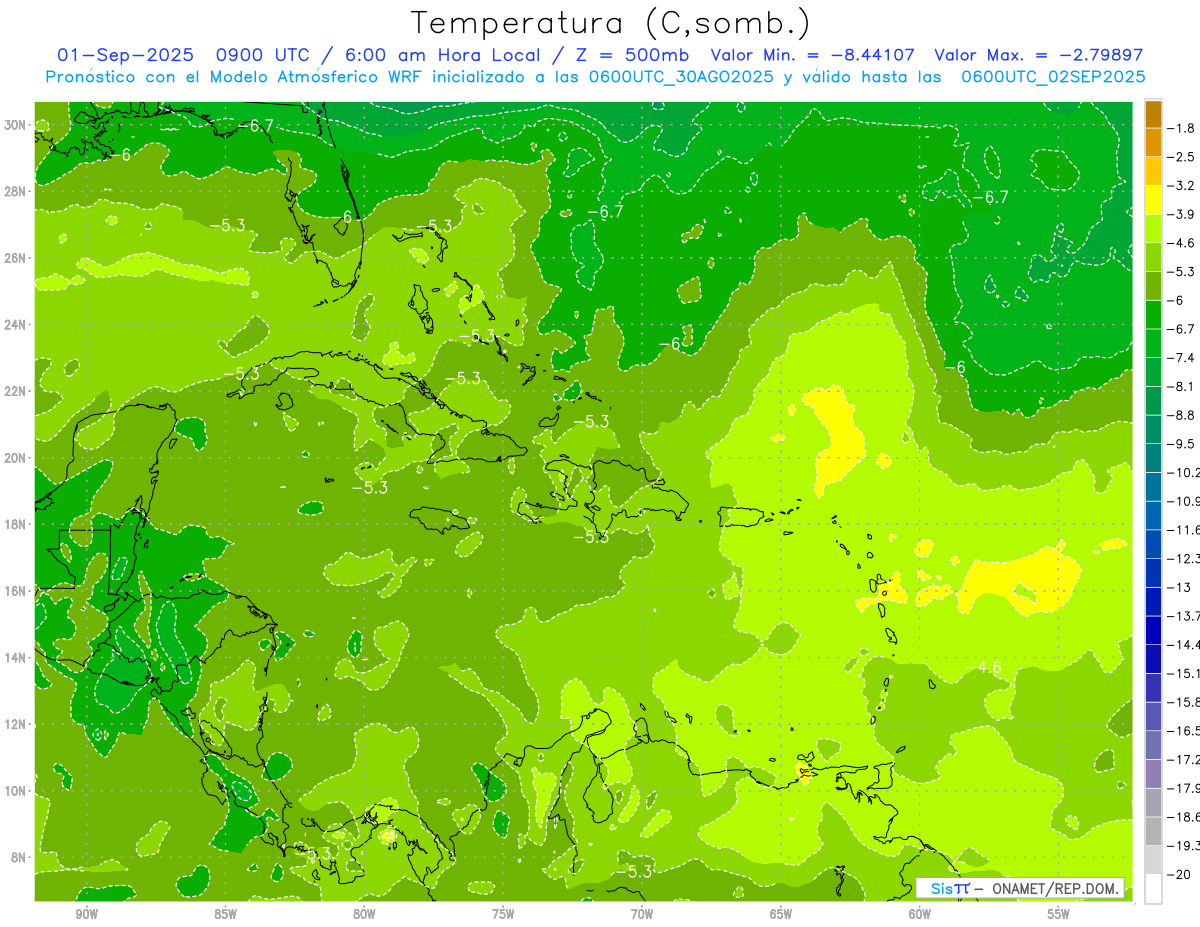Click the "70W" longitude axis label
The height and width of the screenshot is (927, 1200).
click(x=642, y=914)
